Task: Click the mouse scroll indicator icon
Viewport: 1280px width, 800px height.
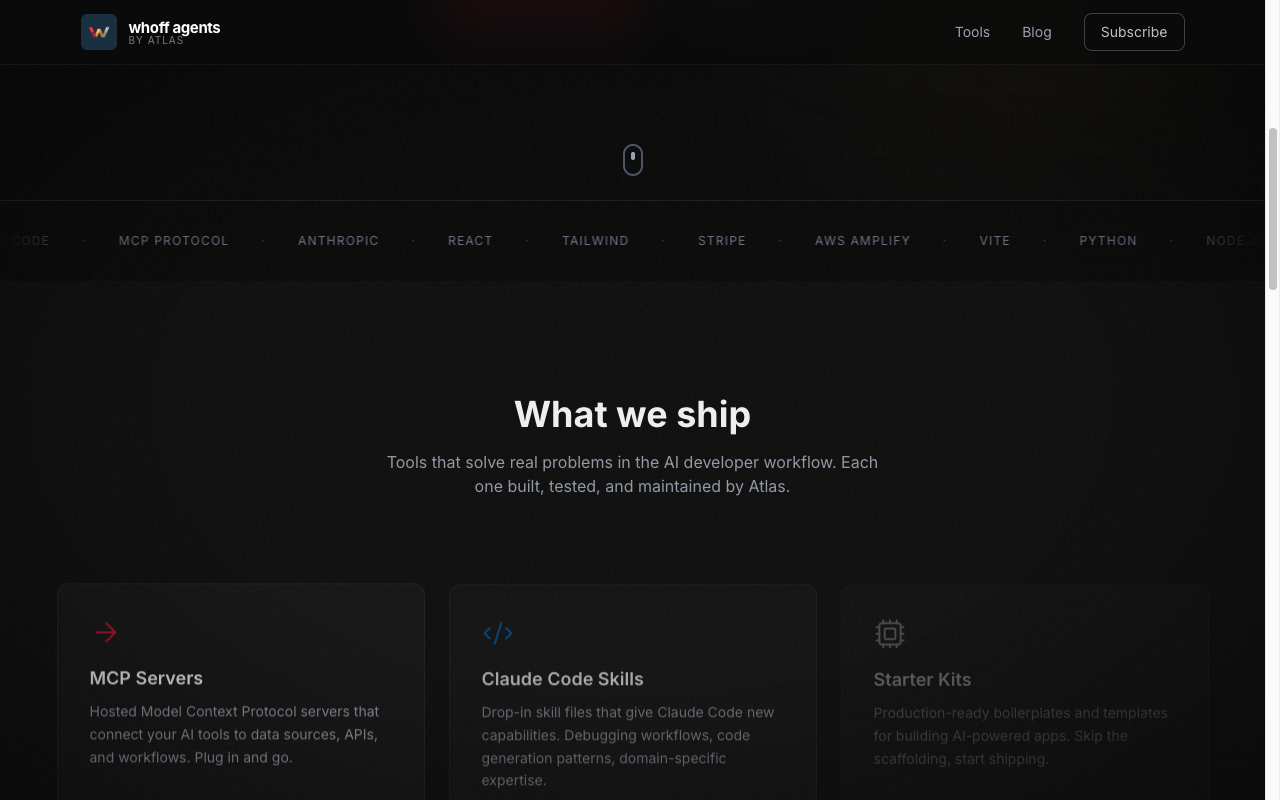Action: (x=633, y=159)
